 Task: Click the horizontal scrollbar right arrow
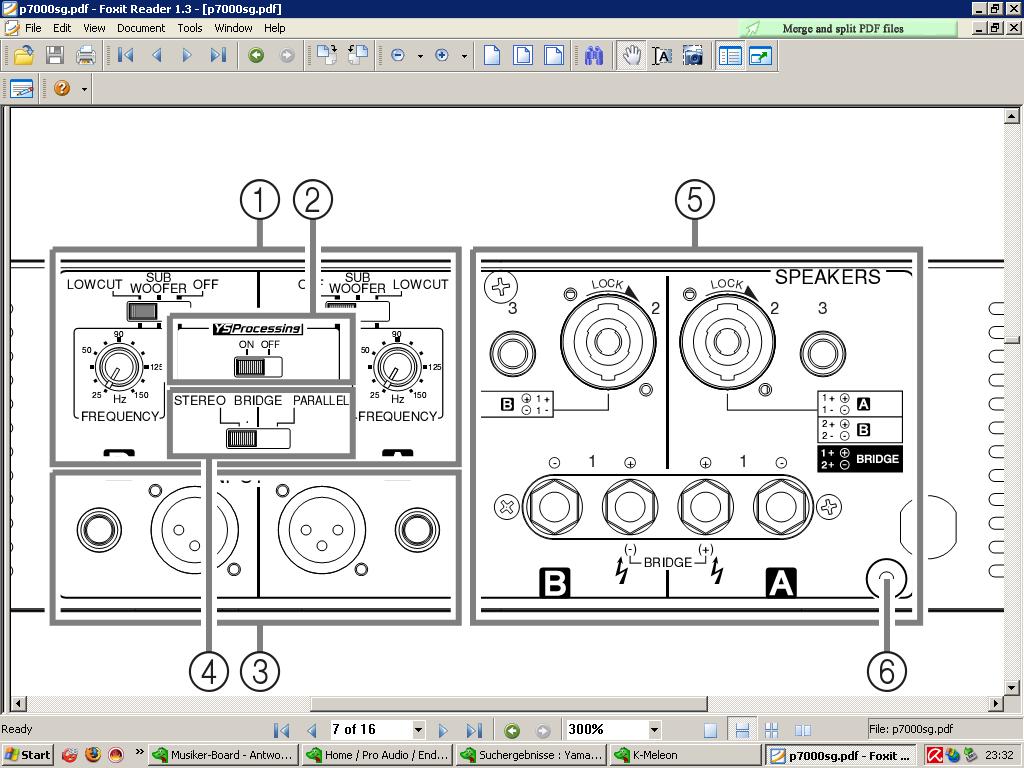(997, 703)
